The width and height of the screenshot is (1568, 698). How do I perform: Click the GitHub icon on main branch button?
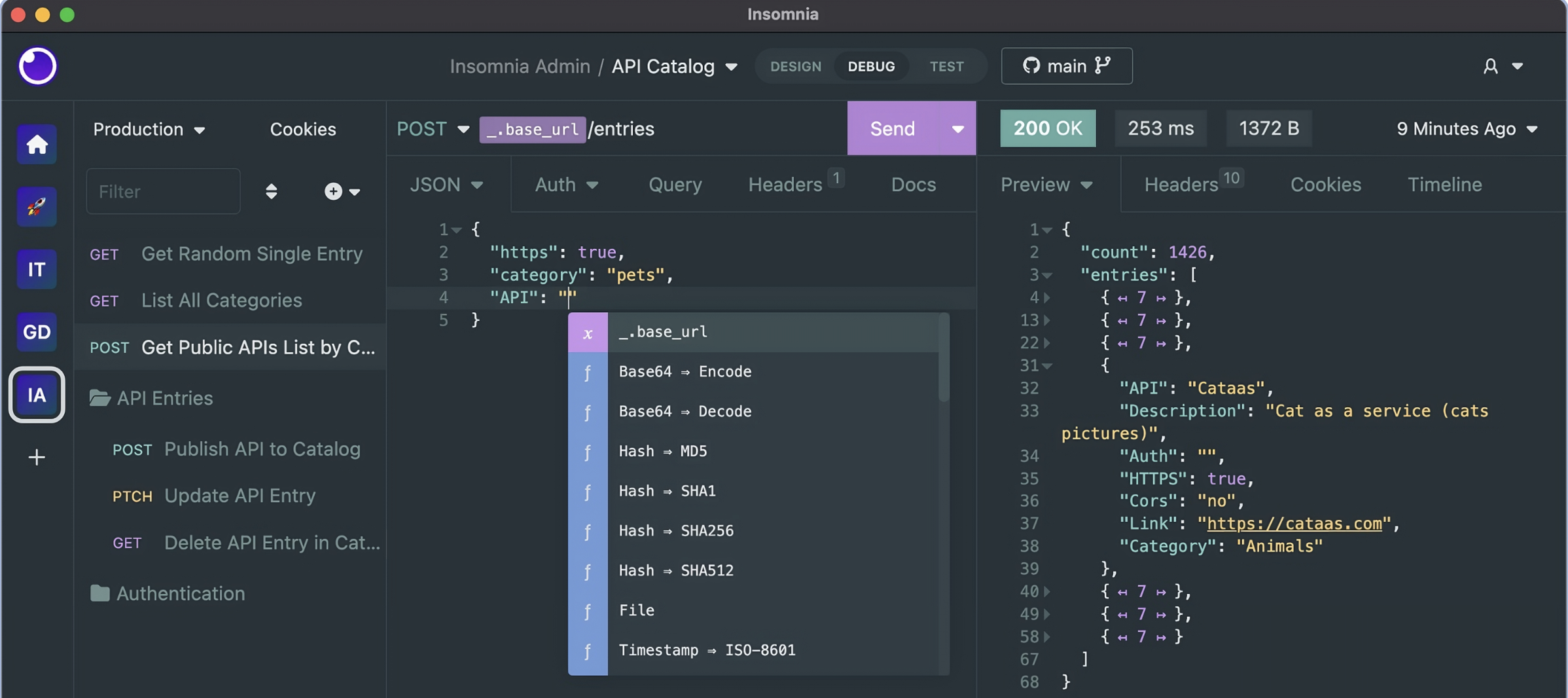(1031, 65)
